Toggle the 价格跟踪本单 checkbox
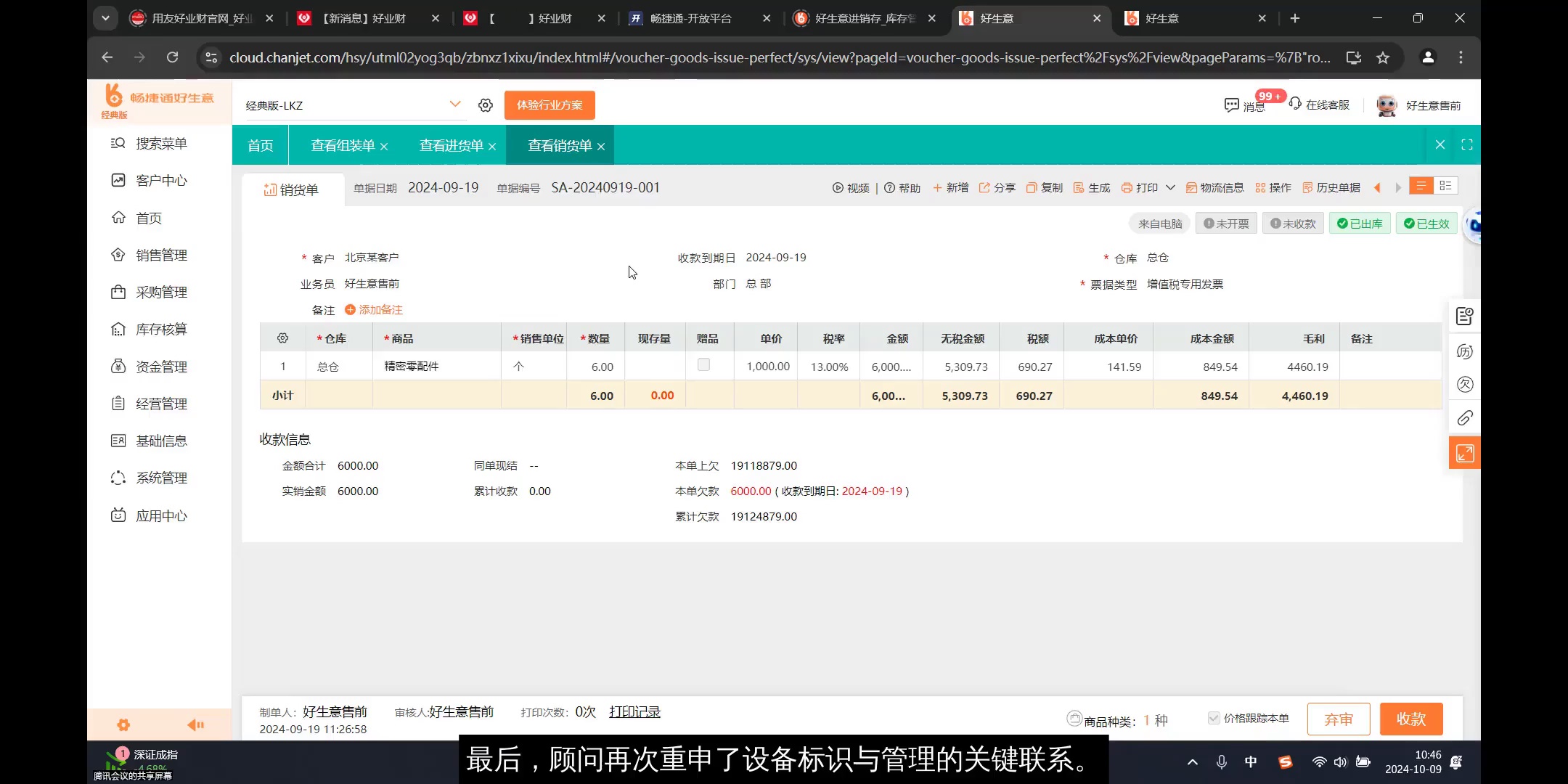 pyautogui.click(x=1214, y=718)
